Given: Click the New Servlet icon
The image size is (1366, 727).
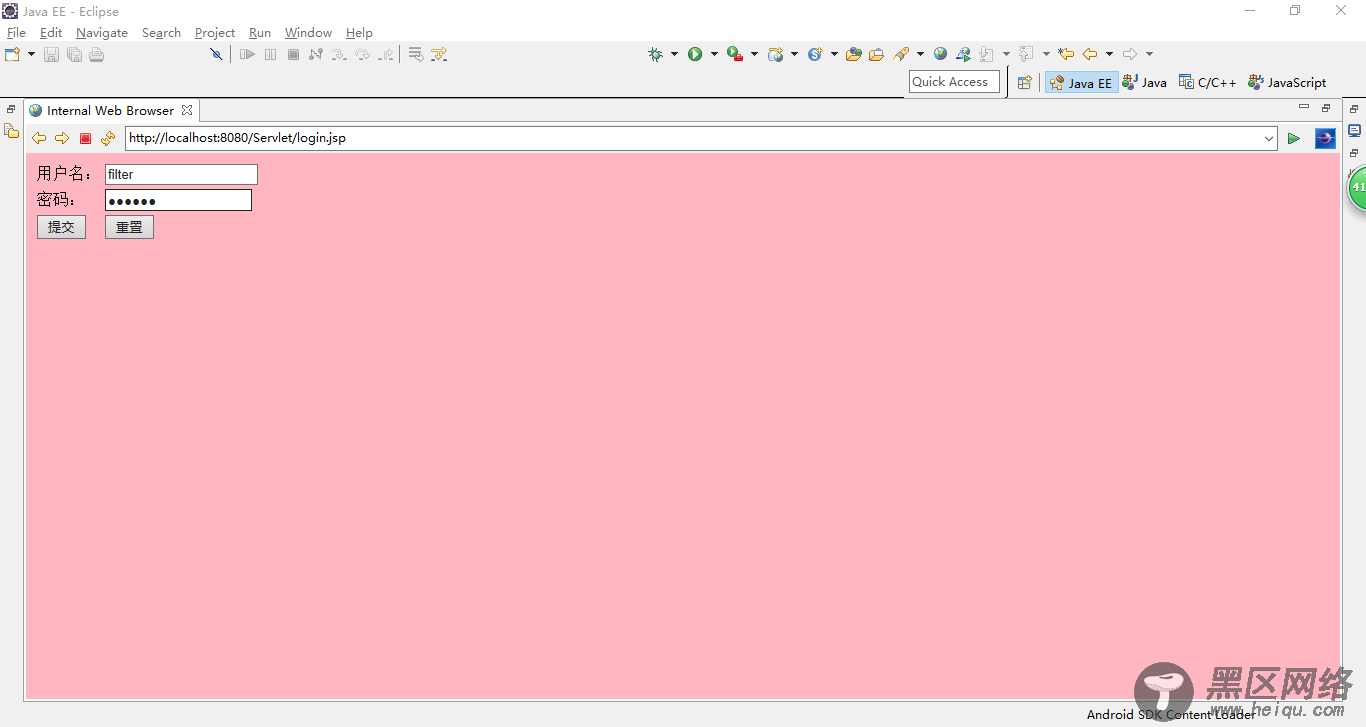Looking at the screenshot, I should [816, 54].
